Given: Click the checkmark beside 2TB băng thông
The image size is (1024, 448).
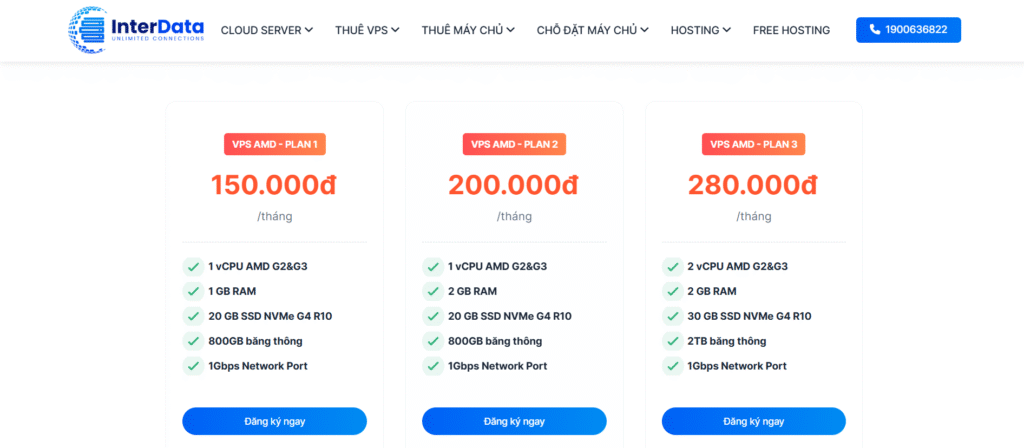Looking at the screenshot, I should pyautogui.click(x=672, y=341).
